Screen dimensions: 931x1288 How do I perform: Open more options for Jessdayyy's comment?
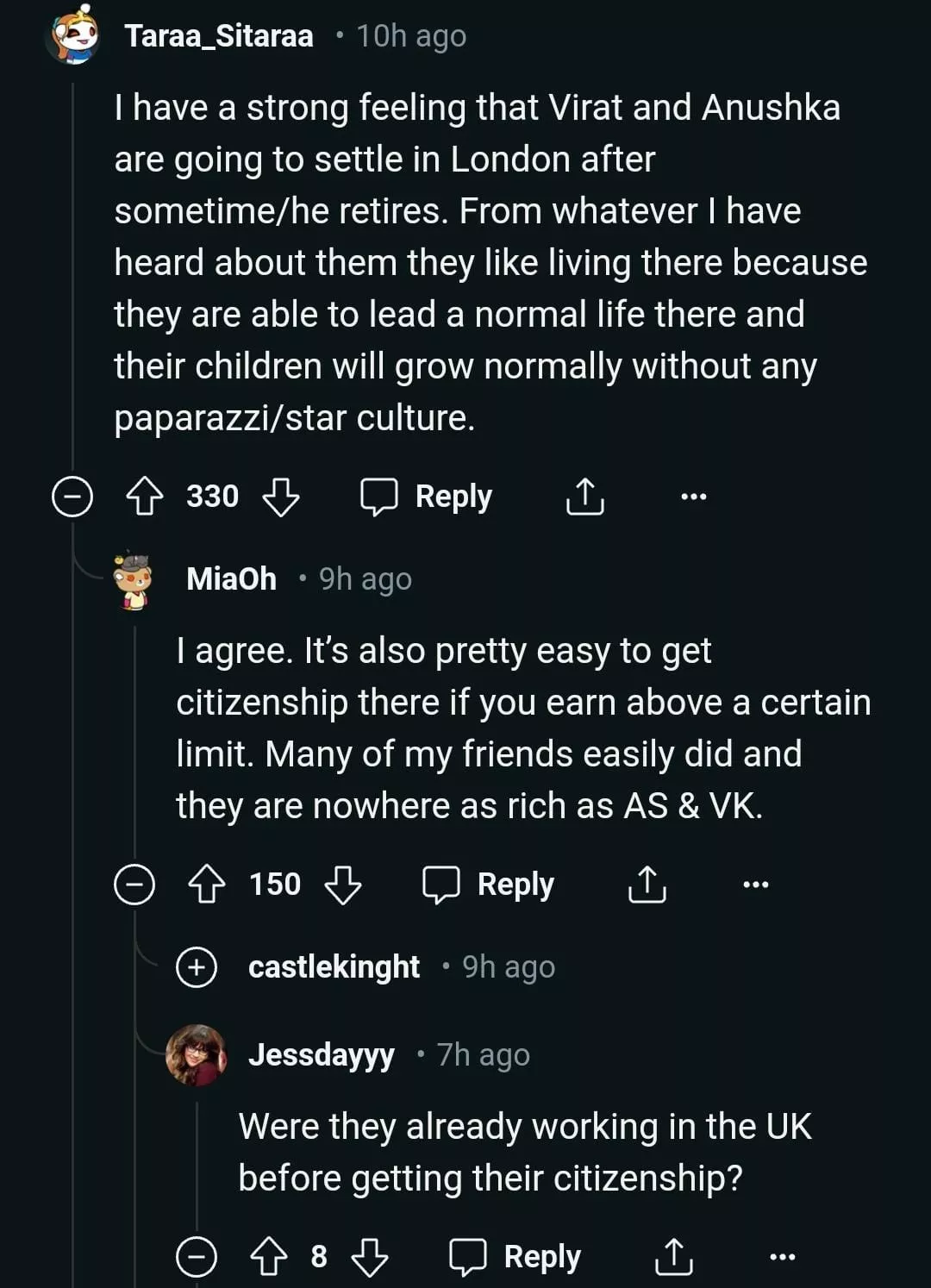pos(782,1257)
